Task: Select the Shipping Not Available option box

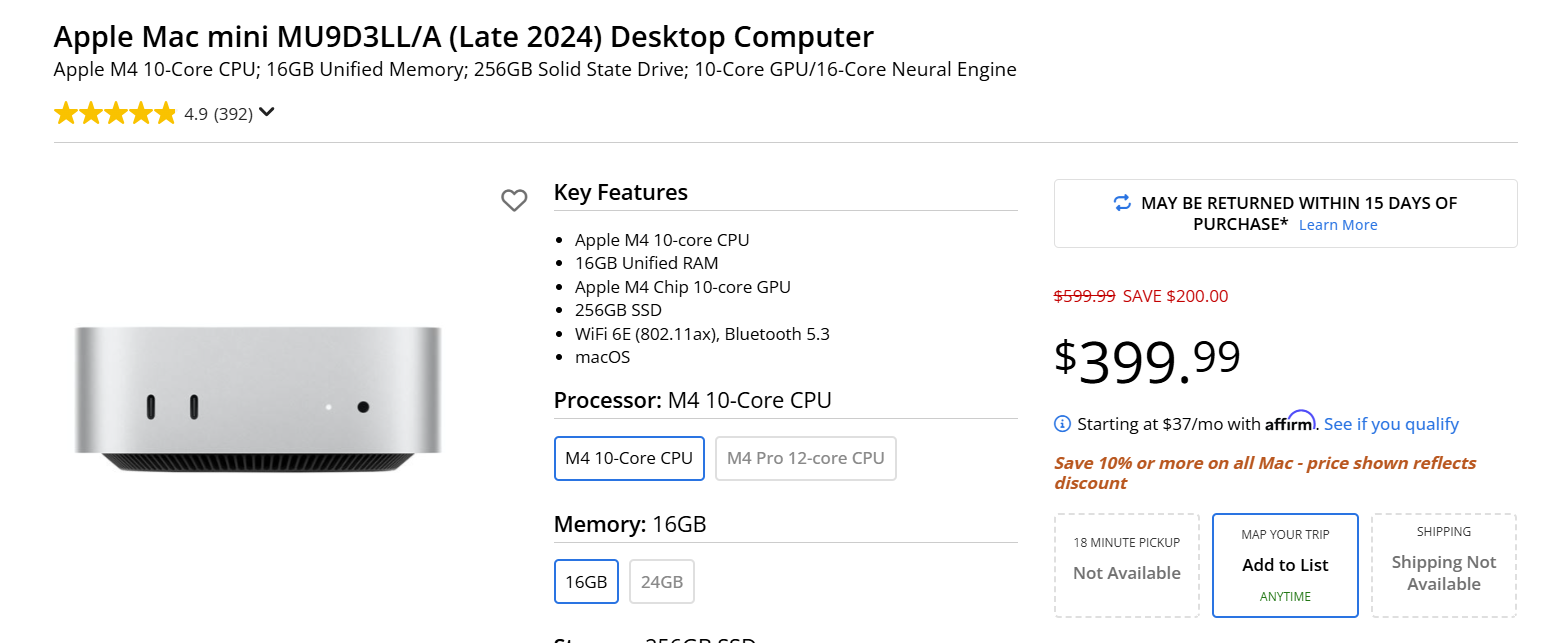Action: coord(1443,565)
